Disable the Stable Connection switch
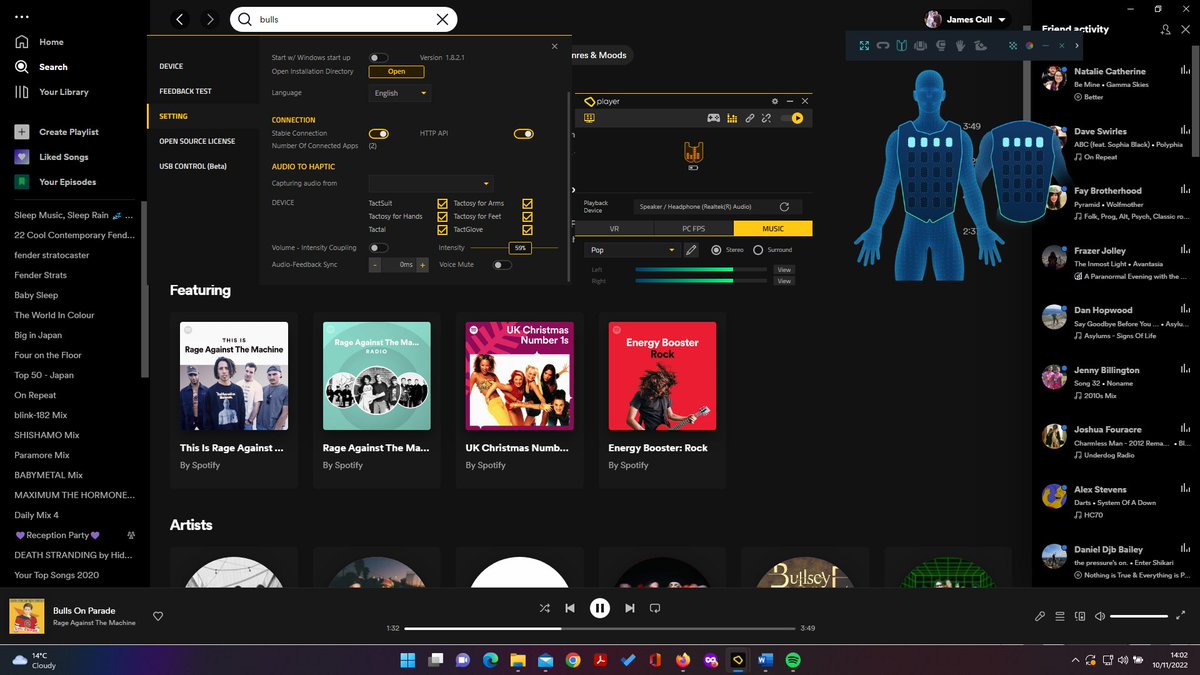 coord(379,133)
